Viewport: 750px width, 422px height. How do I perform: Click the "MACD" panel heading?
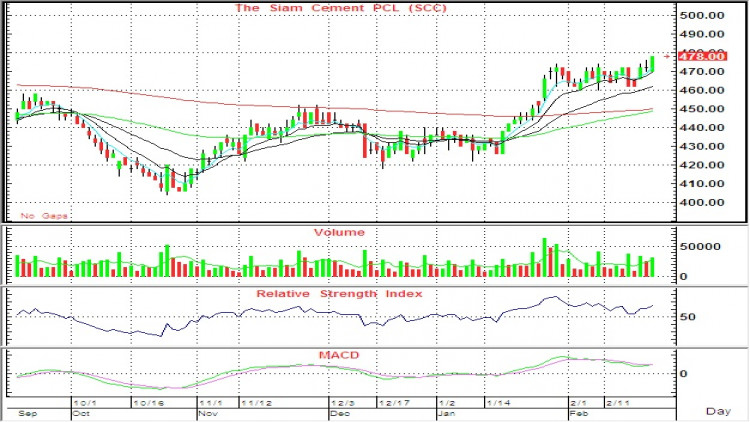point(339,355)
